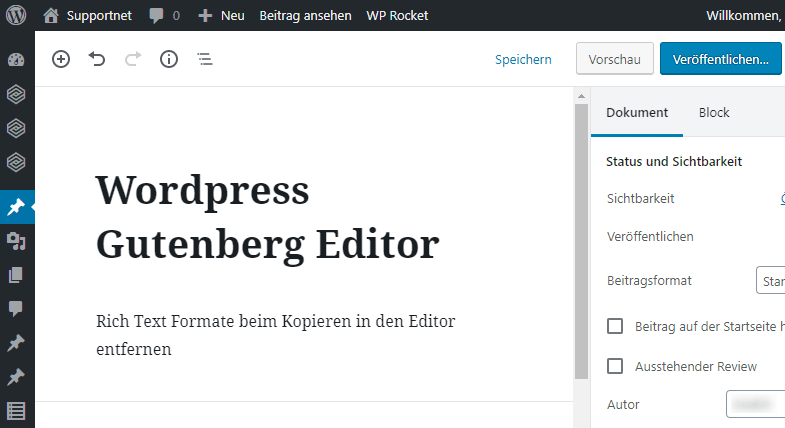Undo the last change
Image resolution: width=785 pixels, height=428 pixels.
click(97, 59)
